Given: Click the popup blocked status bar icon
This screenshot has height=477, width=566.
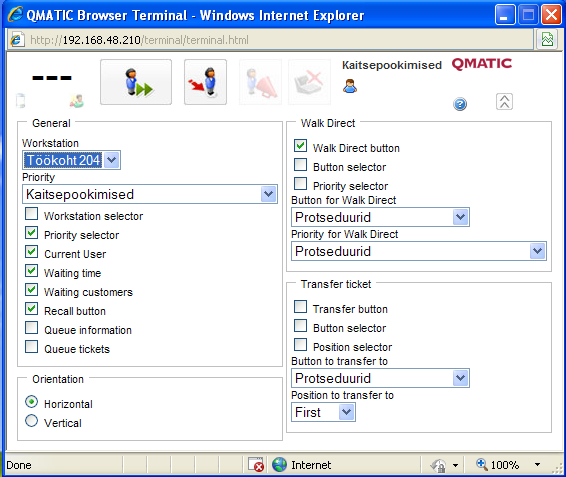Looking at the screenshot, I should [x=256, y=464].
